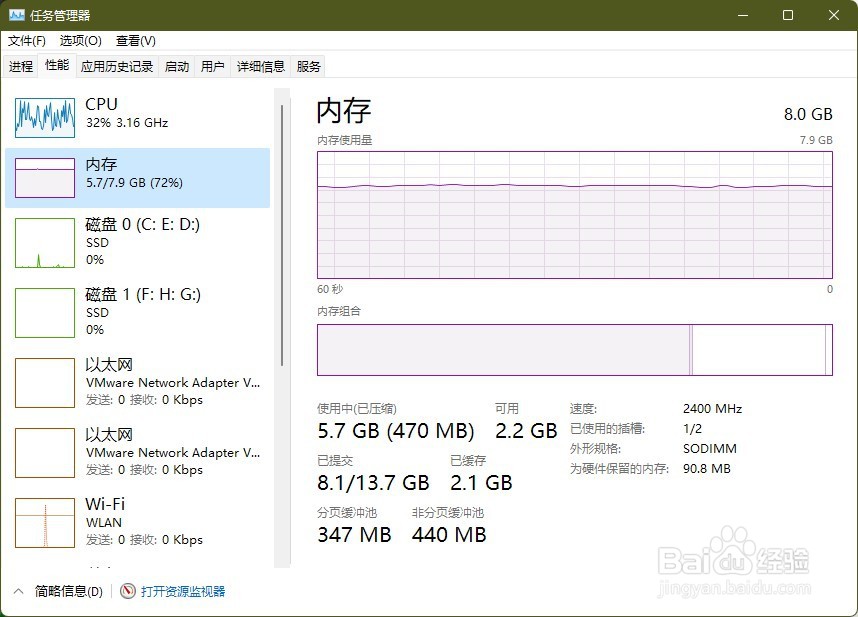Show the Wi-Fi WLAN graph

coord(45,523)
